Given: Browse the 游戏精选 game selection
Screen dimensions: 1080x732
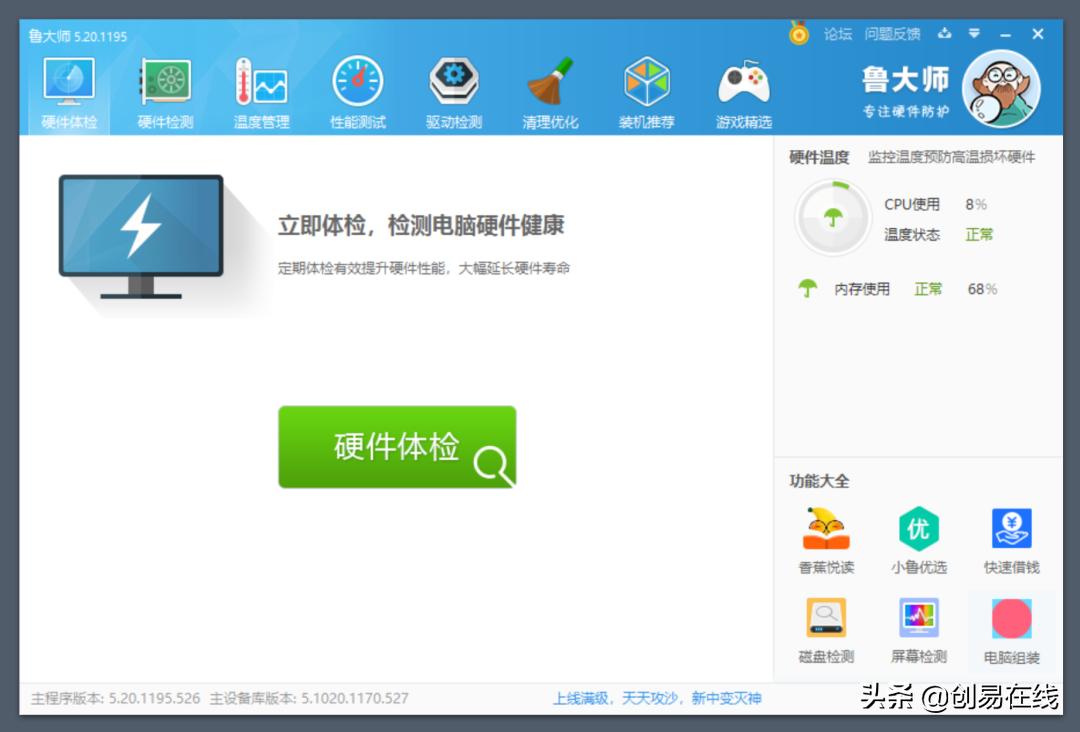Looking at the screenshot, I should click(744, 90).
